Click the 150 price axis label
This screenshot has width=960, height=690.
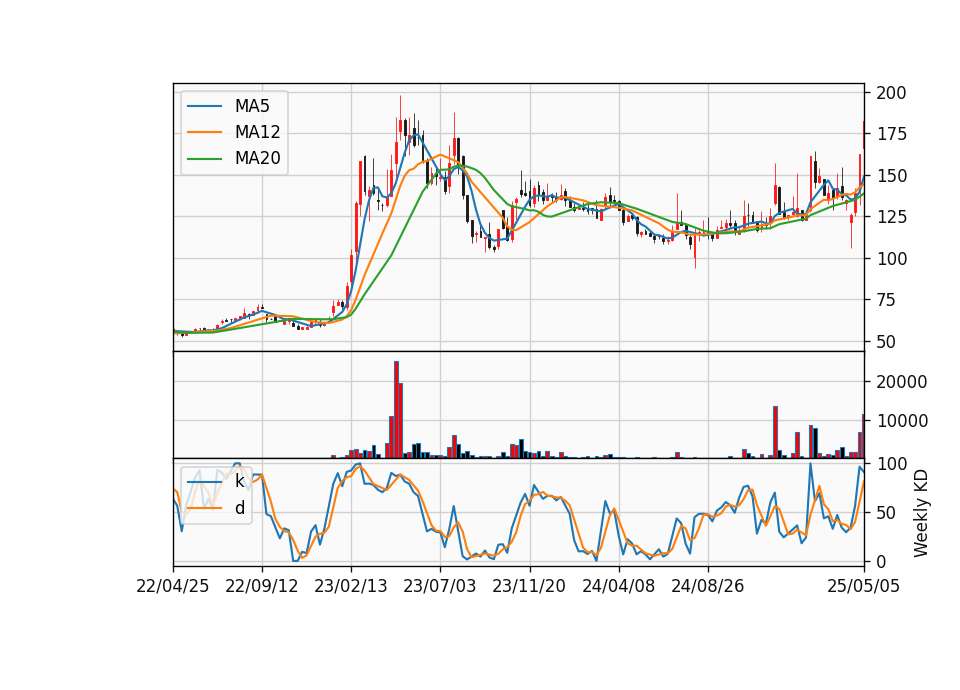[891, 176]
